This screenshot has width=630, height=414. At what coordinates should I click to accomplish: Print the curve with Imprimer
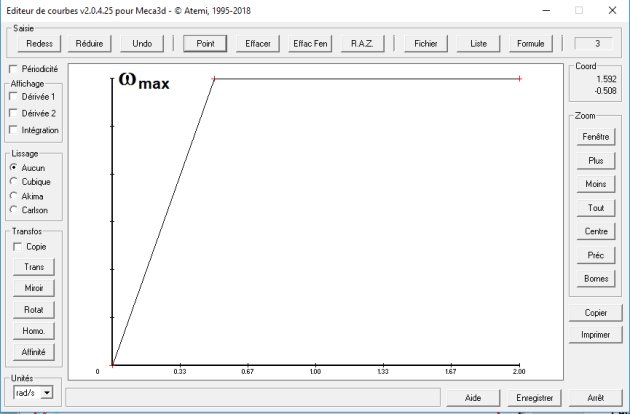(595, 335)
